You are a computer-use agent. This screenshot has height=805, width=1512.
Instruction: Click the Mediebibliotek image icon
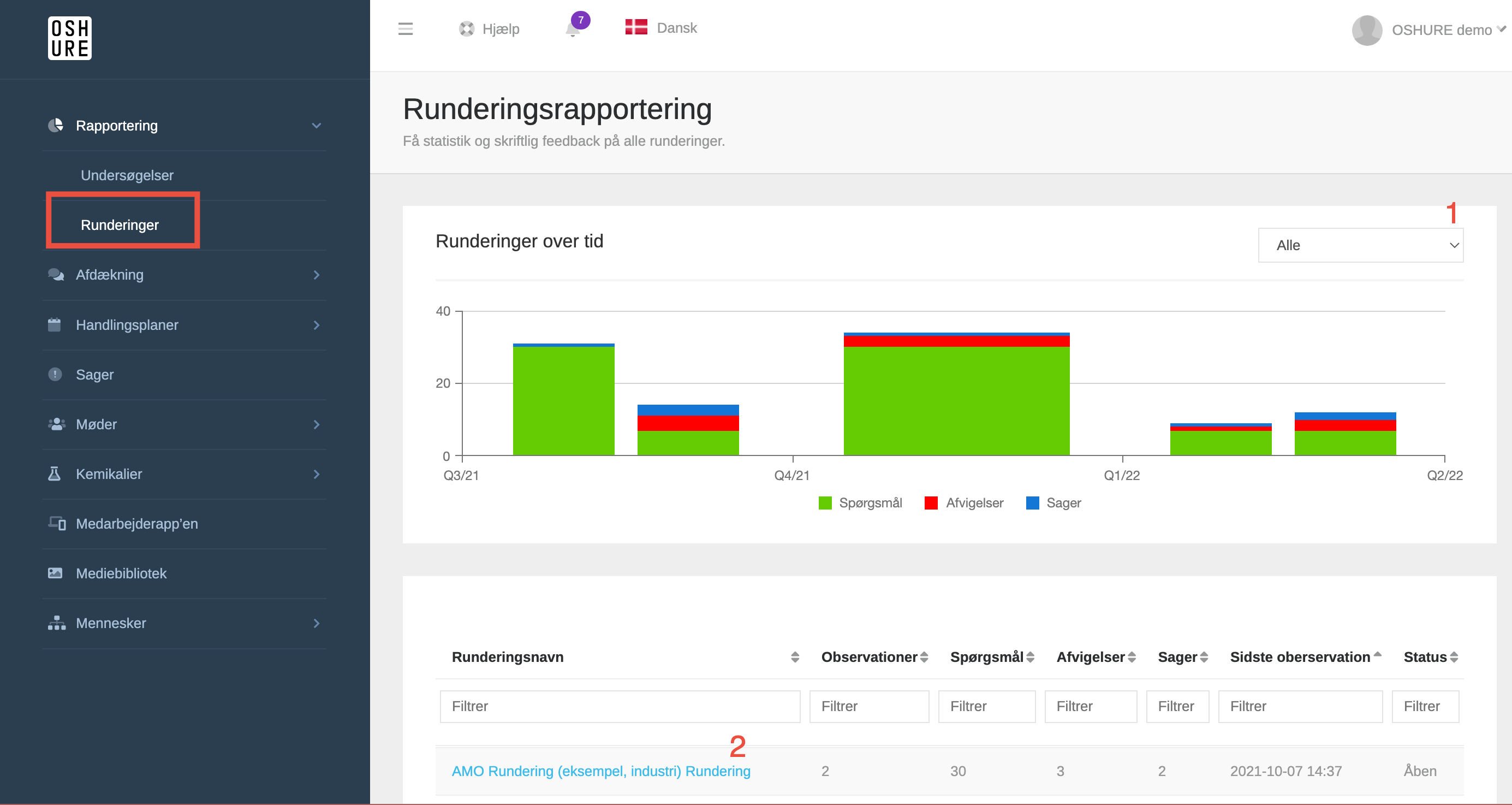click(x=55, y=572)
